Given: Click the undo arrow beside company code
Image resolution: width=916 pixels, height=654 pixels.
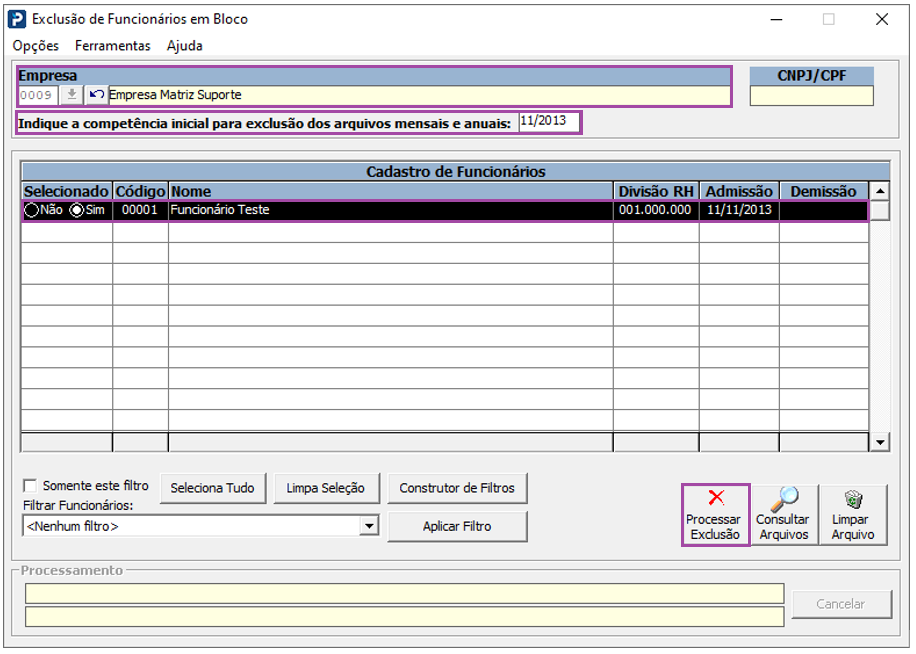Looking at the screenshot, I should tap(96, 95).
